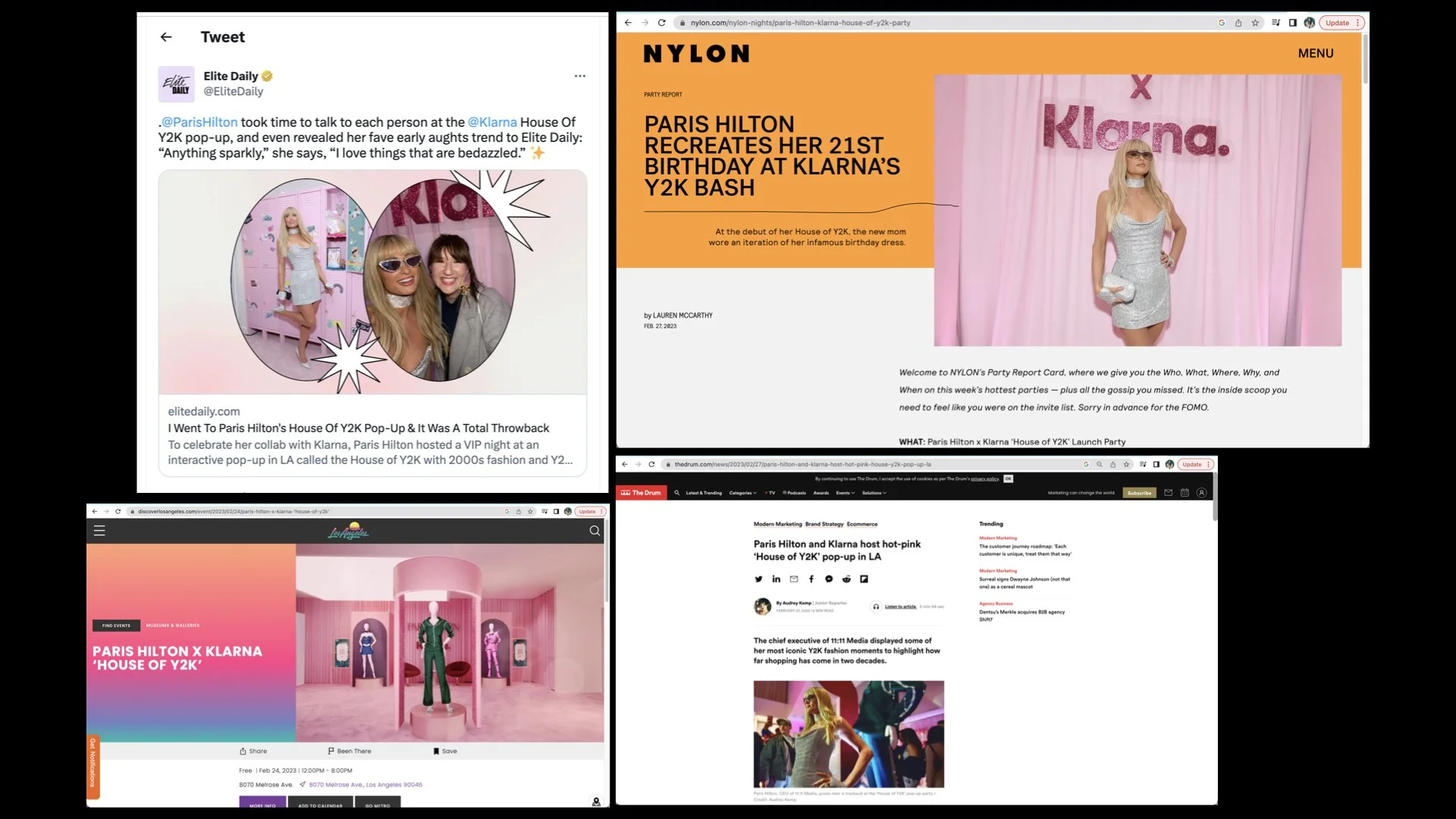
Task: Open the hamburger menu on Discover Los Angeles
Action: (99, 531)
